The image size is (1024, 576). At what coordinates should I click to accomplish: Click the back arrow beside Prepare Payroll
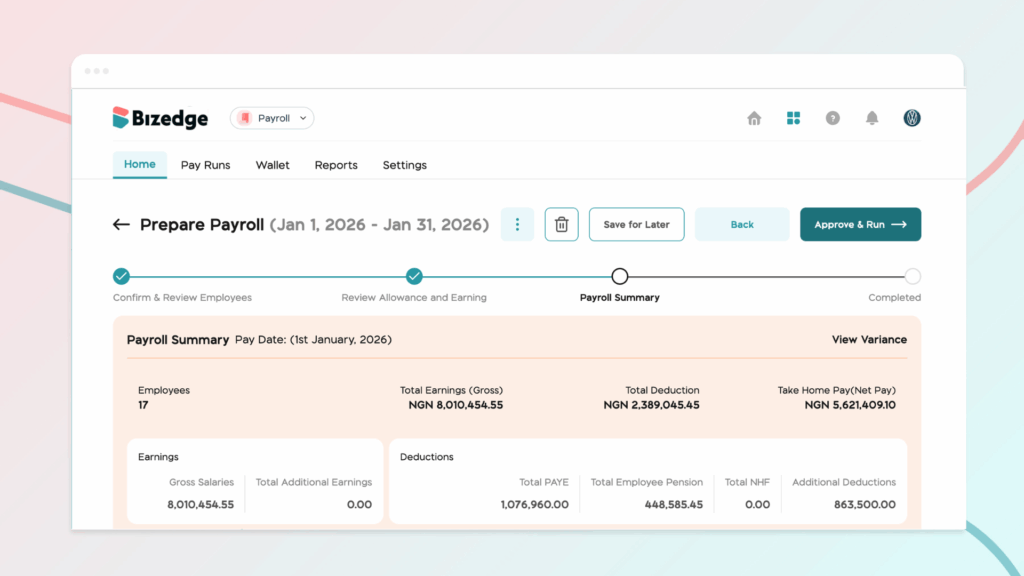click(121, 225)
